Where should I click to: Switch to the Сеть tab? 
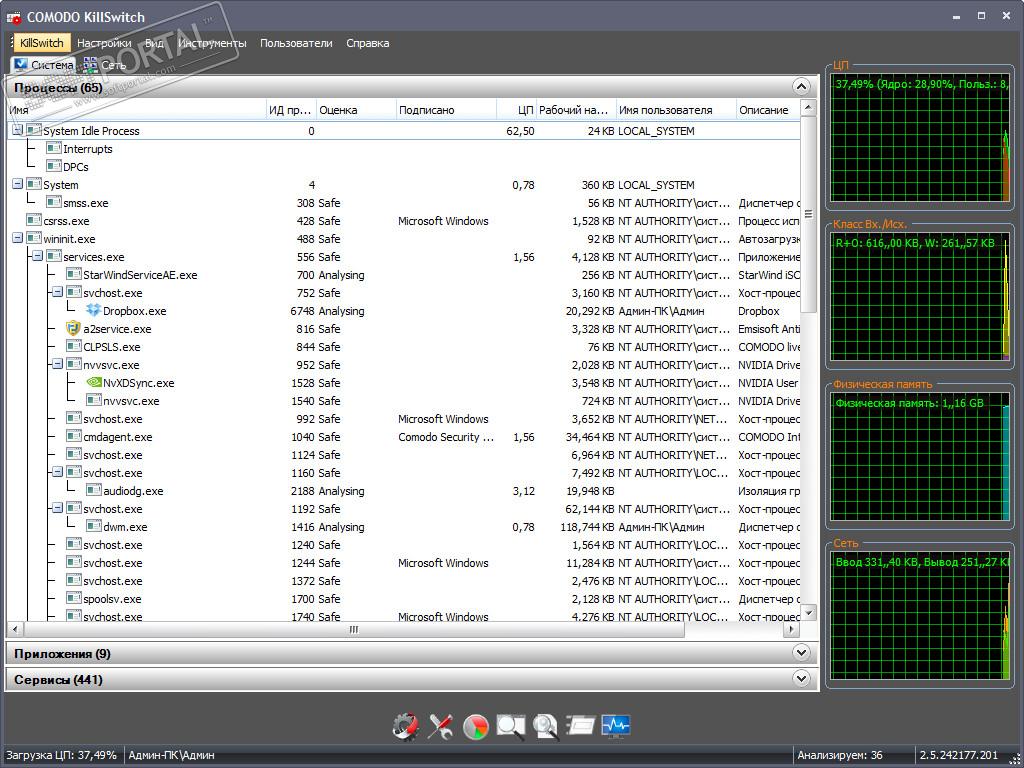pos(105,65)
